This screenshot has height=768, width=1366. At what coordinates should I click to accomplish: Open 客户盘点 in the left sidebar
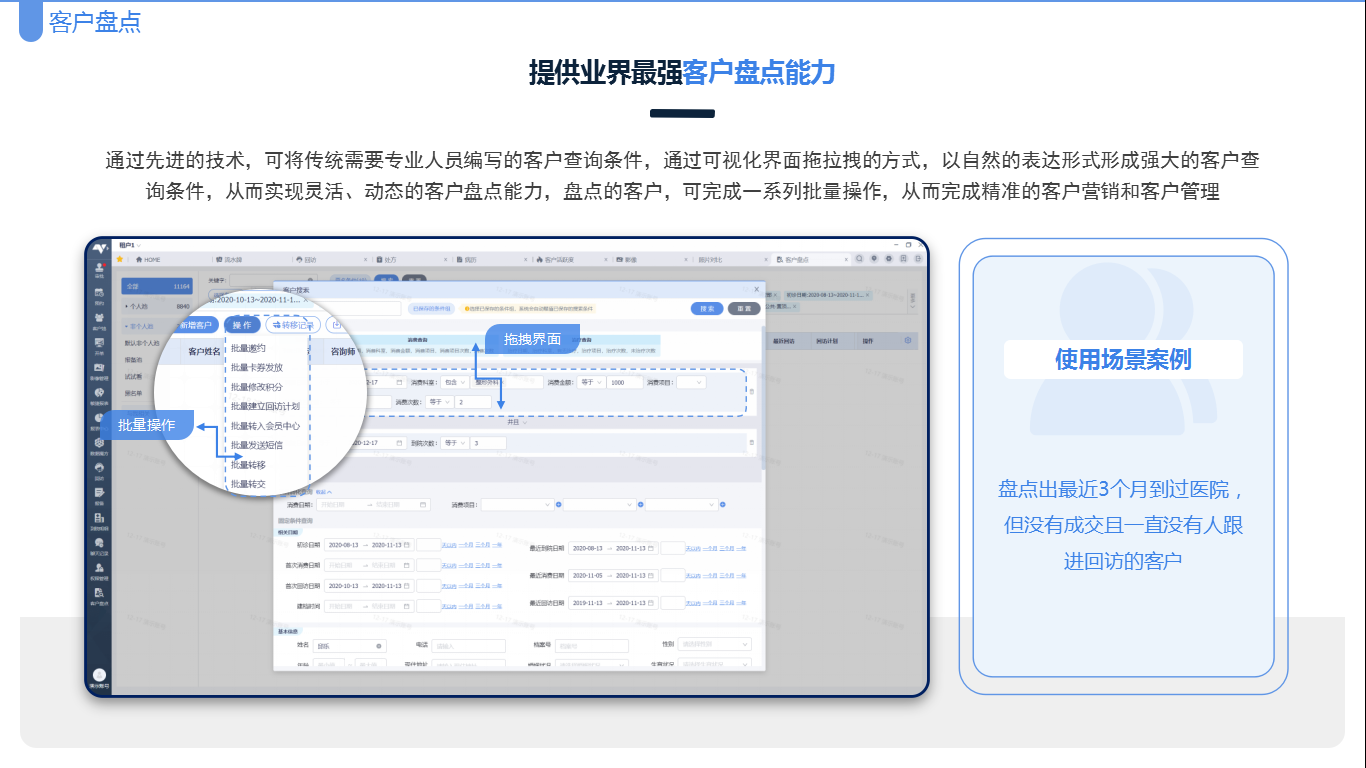point(99,596)
